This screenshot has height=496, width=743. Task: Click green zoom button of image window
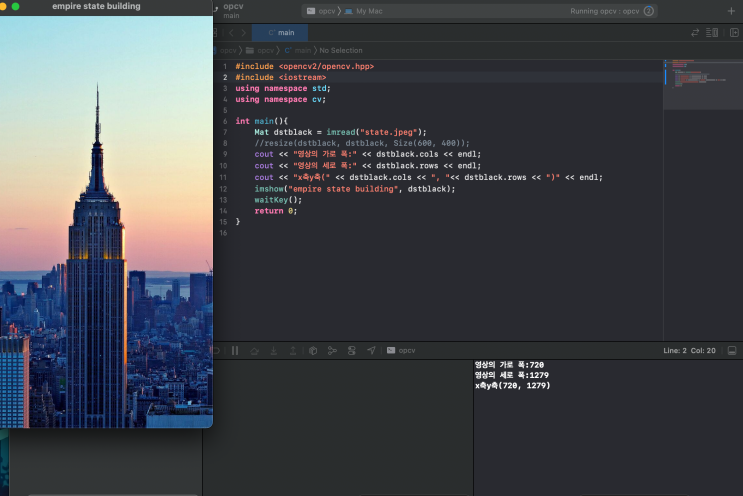pos(15,6)
